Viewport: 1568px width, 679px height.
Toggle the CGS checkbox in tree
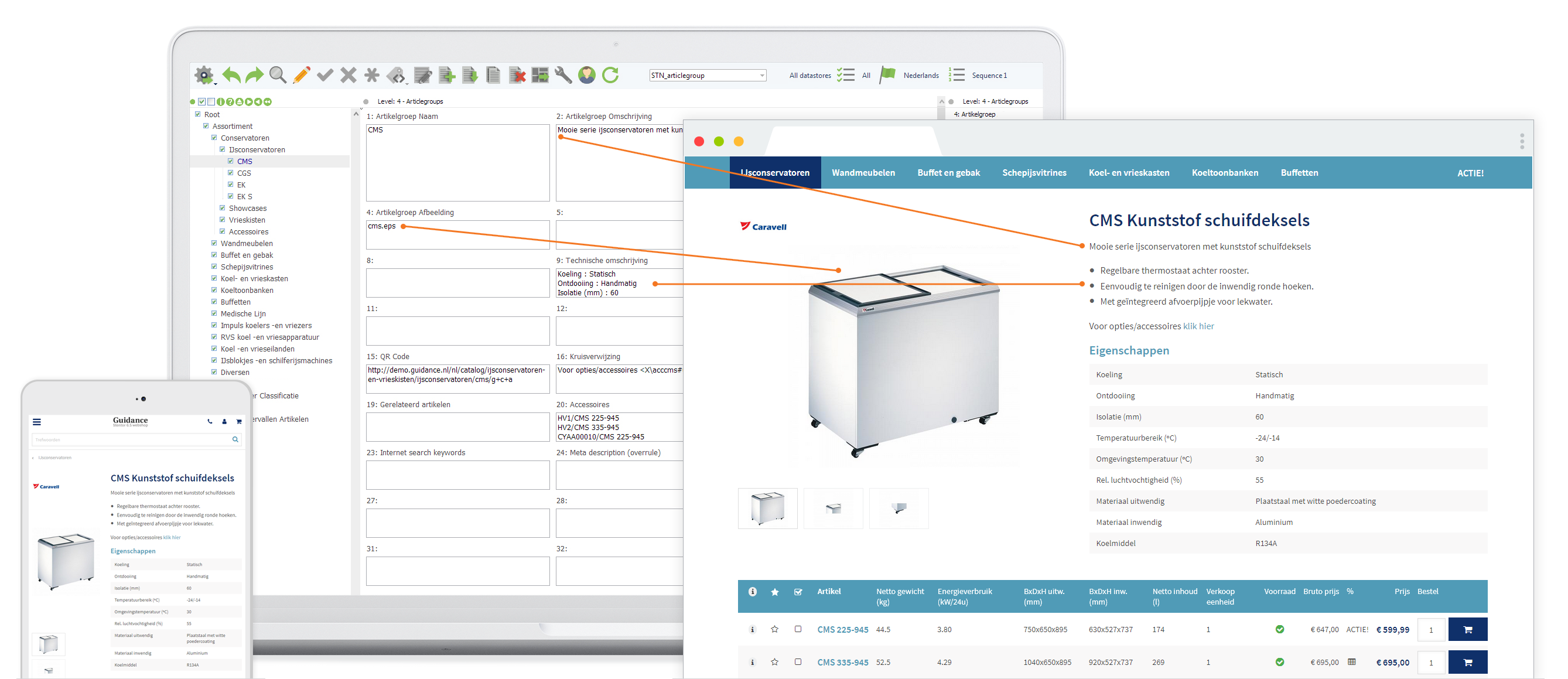coord(231,173)
